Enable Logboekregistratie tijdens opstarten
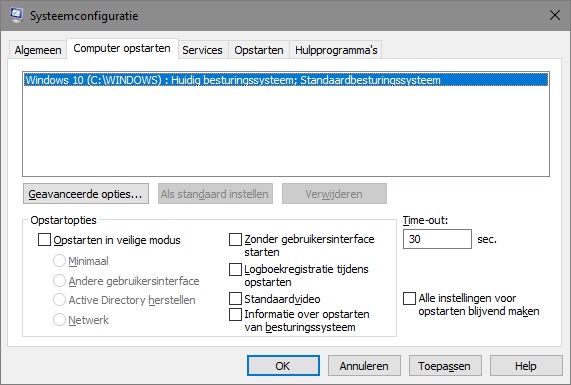571x385 pixels. (235, 269)
